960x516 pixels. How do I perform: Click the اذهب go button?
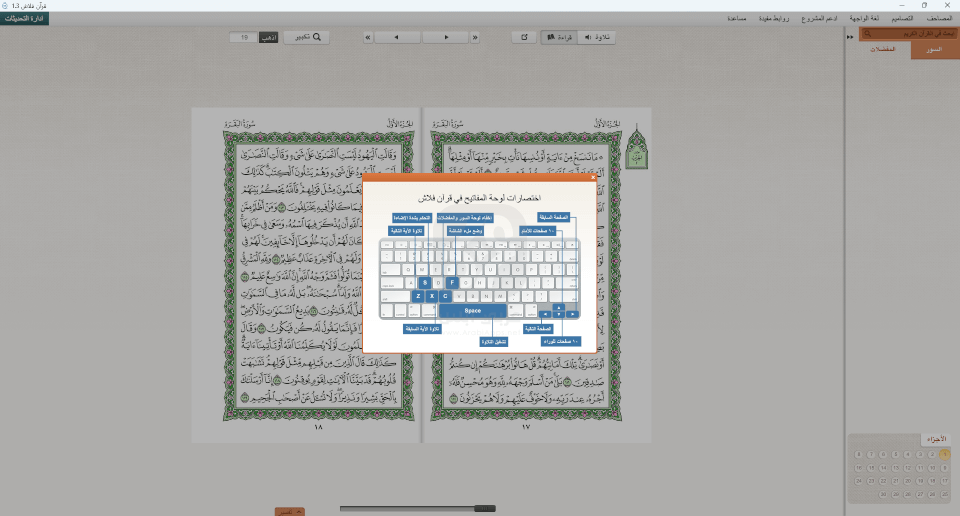[269, 37]
